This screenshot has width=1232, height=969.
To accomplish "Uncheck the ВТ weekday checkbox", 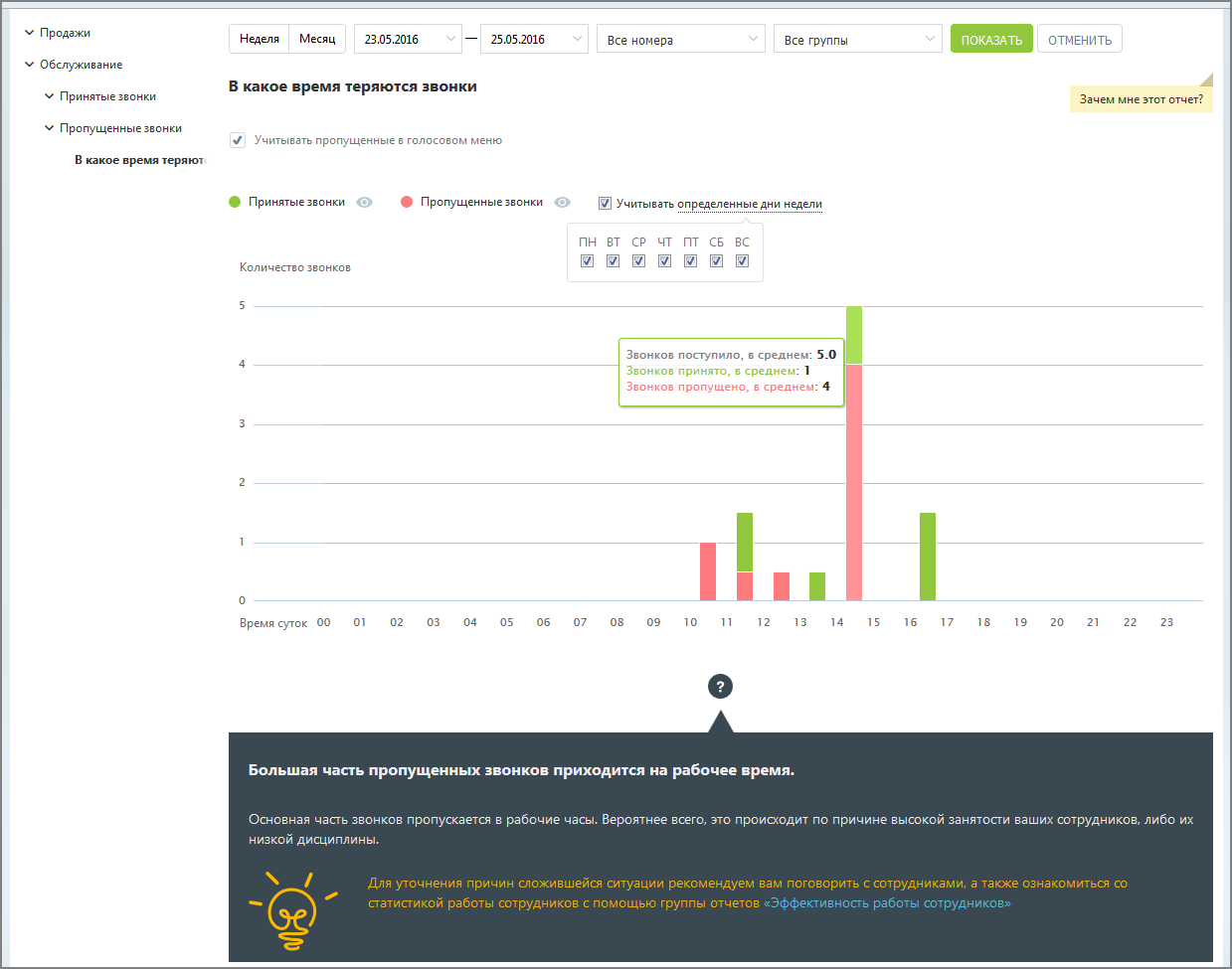I will (x=613, y=261).
